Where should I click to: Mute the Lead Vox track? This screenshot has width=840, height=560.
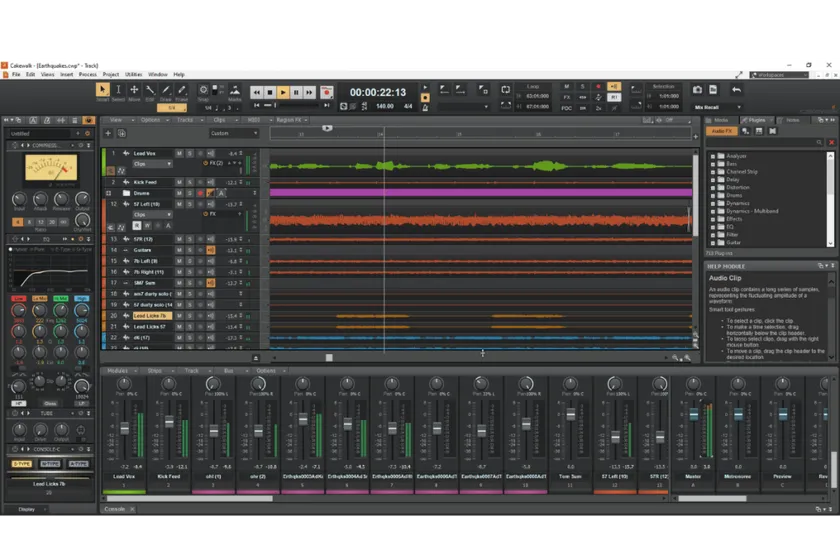(x=179, y=153)
